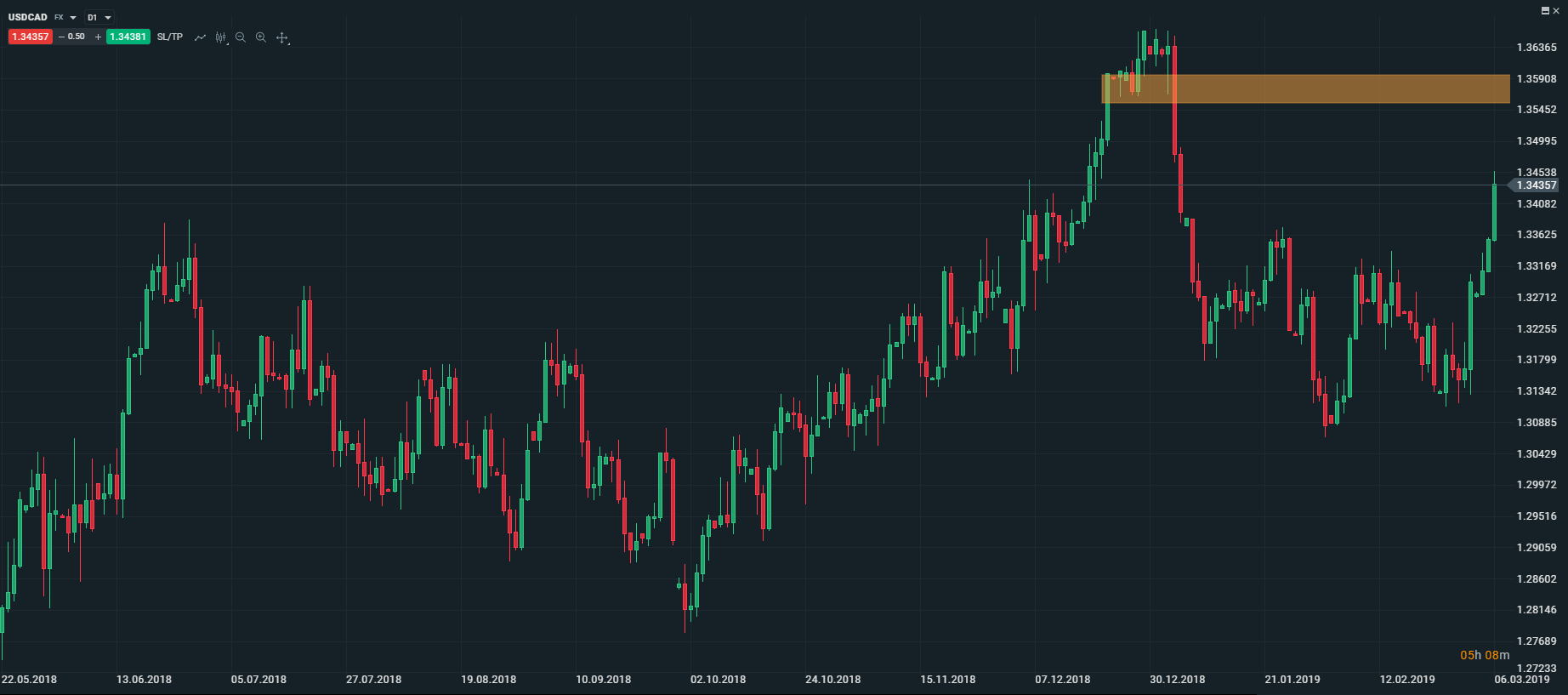Viewport: 1568px width, 695px height.
Task: Open the candlestick indicators icon
Action: click(221, 37)
